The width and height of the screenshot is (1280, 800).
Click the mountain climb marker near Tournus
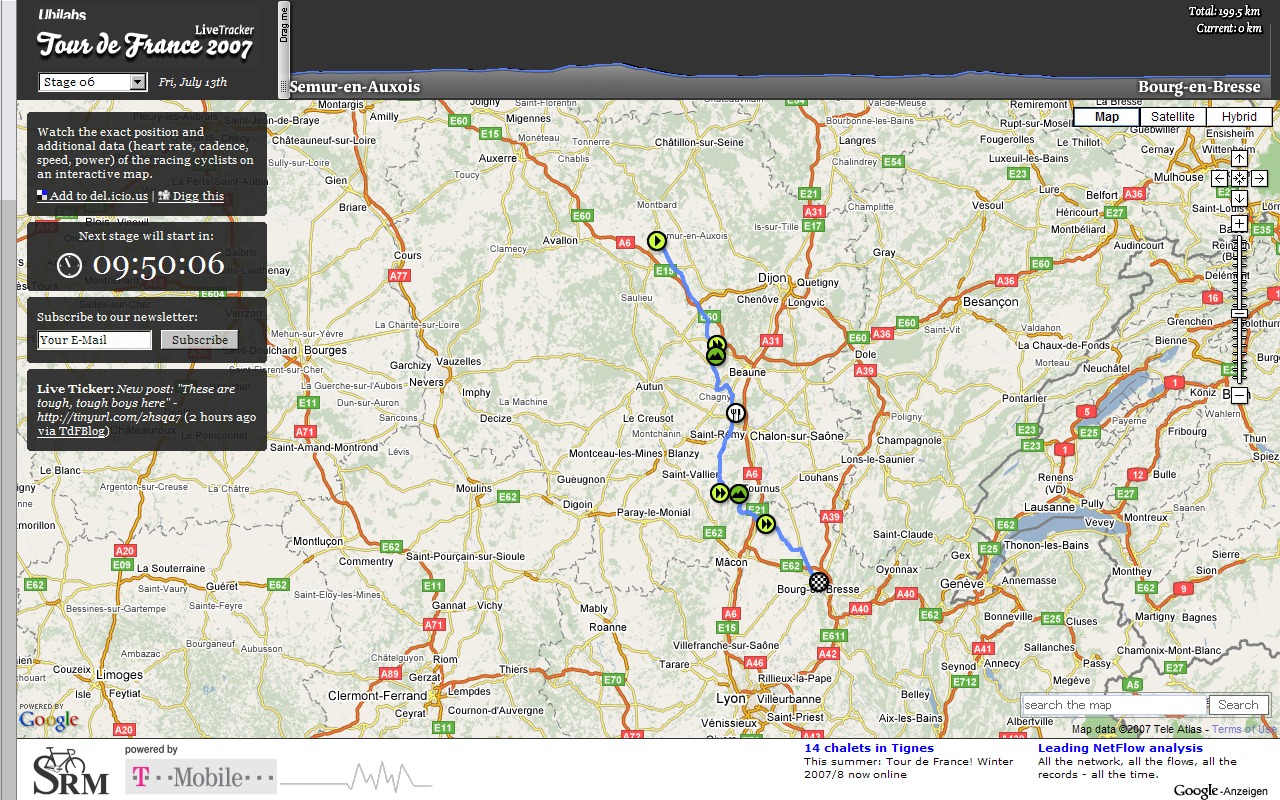click(739, 493)
